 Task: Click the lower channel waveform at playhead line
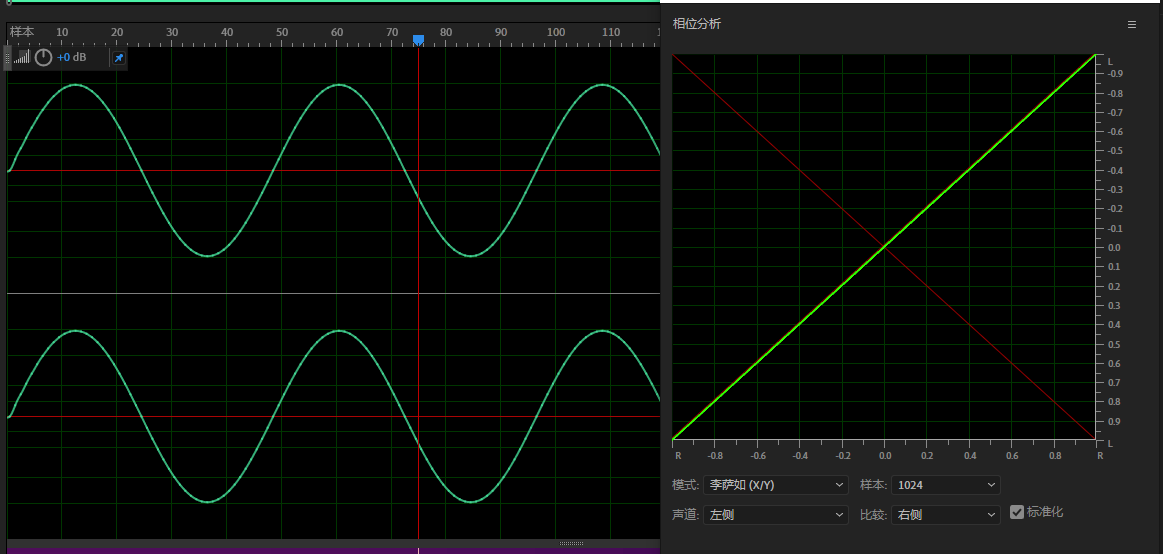point(418,443)
